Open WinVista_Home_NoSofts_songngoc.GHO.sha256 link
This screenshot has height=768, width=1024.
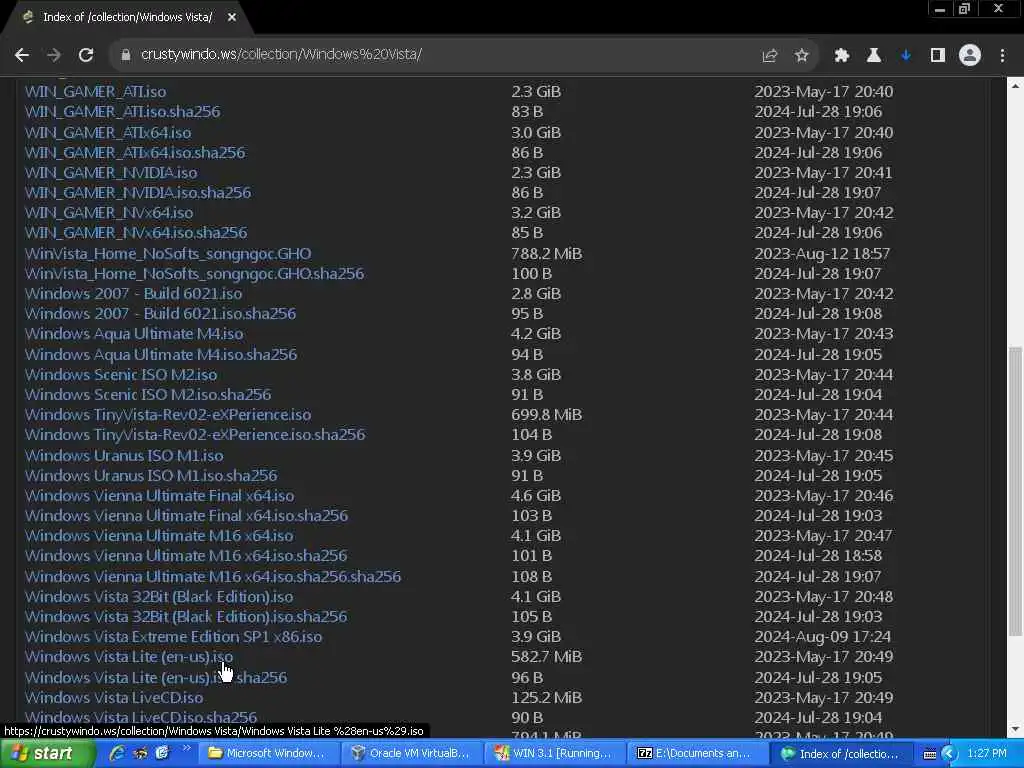point(195,274)
